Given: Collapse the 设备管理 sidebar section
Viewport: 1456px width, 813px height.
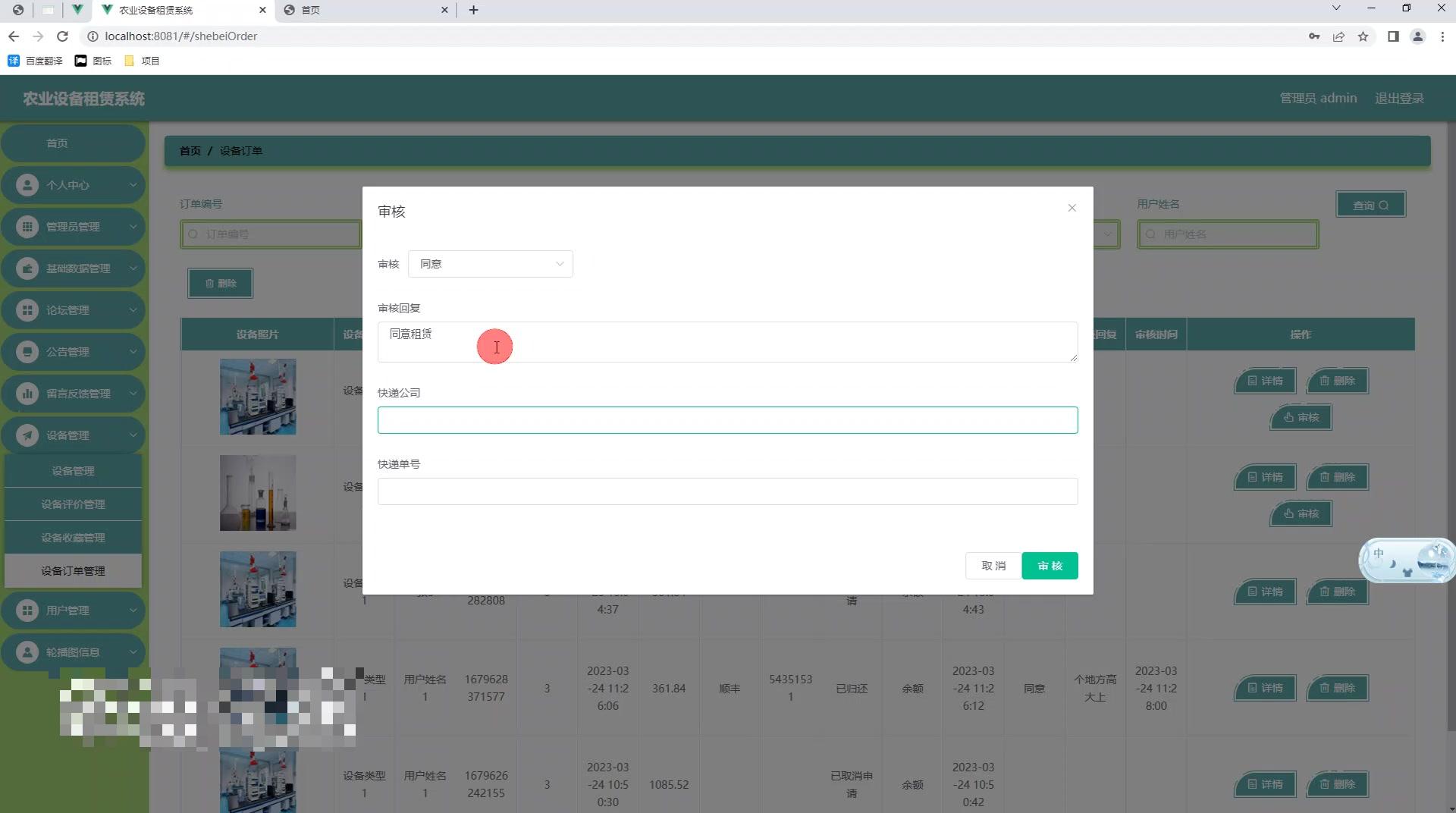Looking at the screenshot, I should (x=74, y=435).
